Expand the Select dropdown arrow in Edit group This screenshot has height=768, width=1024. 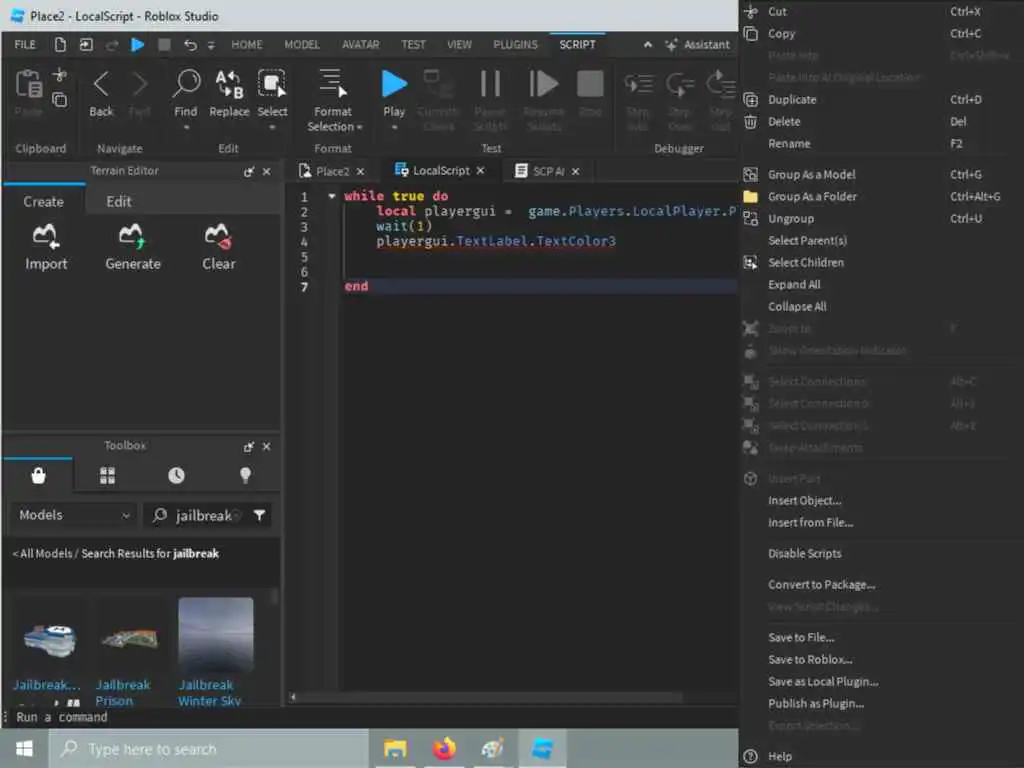pos(272,127)
